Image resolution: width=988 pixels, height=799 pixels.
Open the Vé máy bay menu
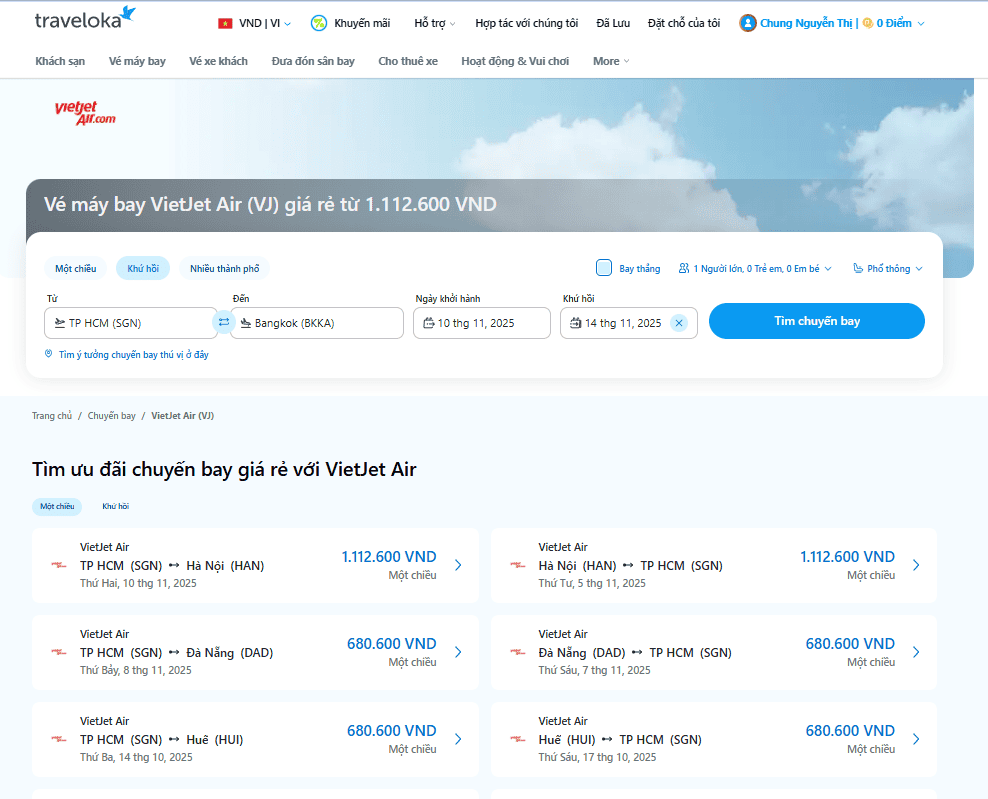pyautogui.click(x=137, y=61)
